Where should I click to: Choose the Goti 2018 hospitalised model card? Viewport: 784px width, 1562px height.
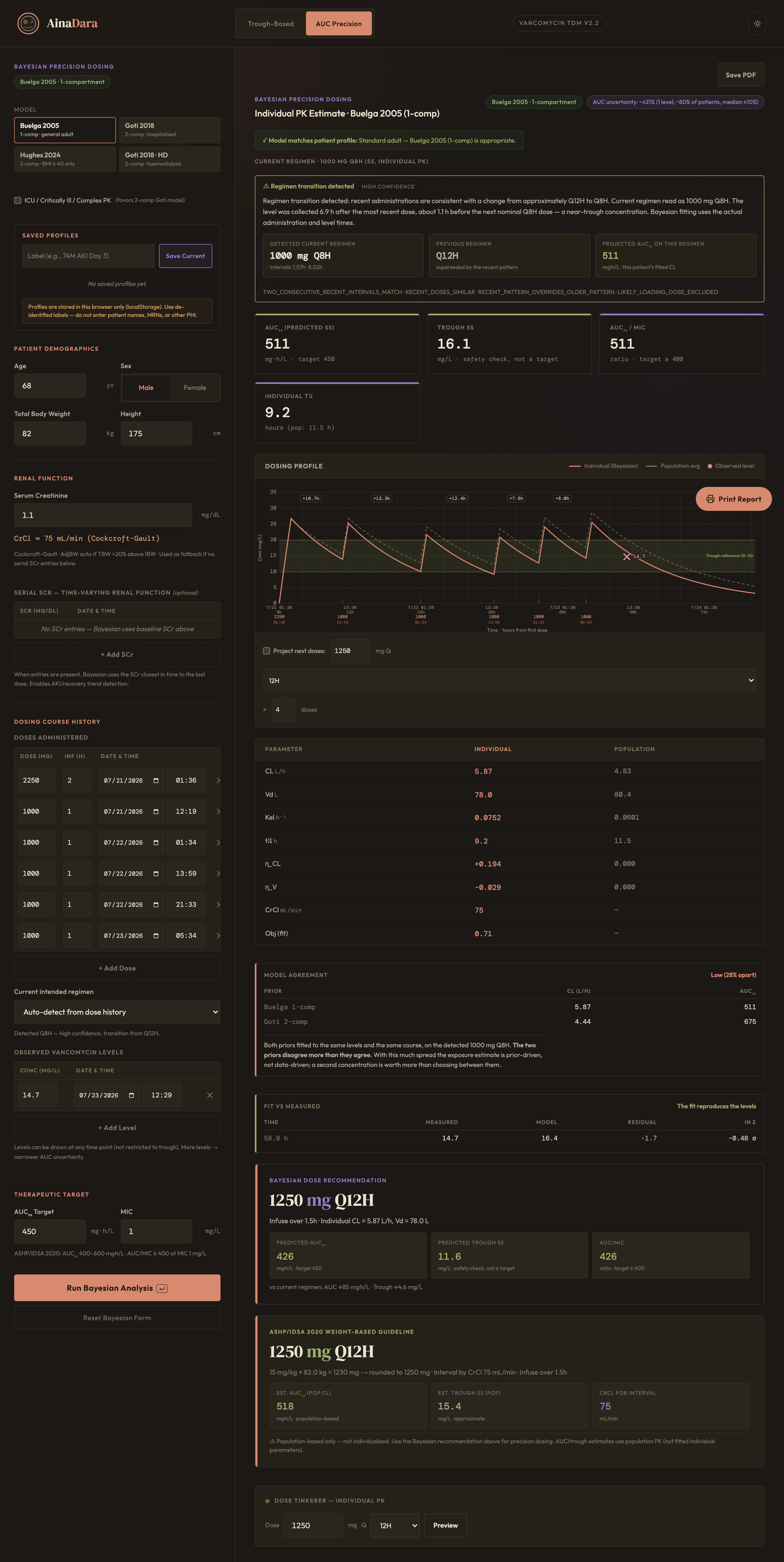(170, 130)
